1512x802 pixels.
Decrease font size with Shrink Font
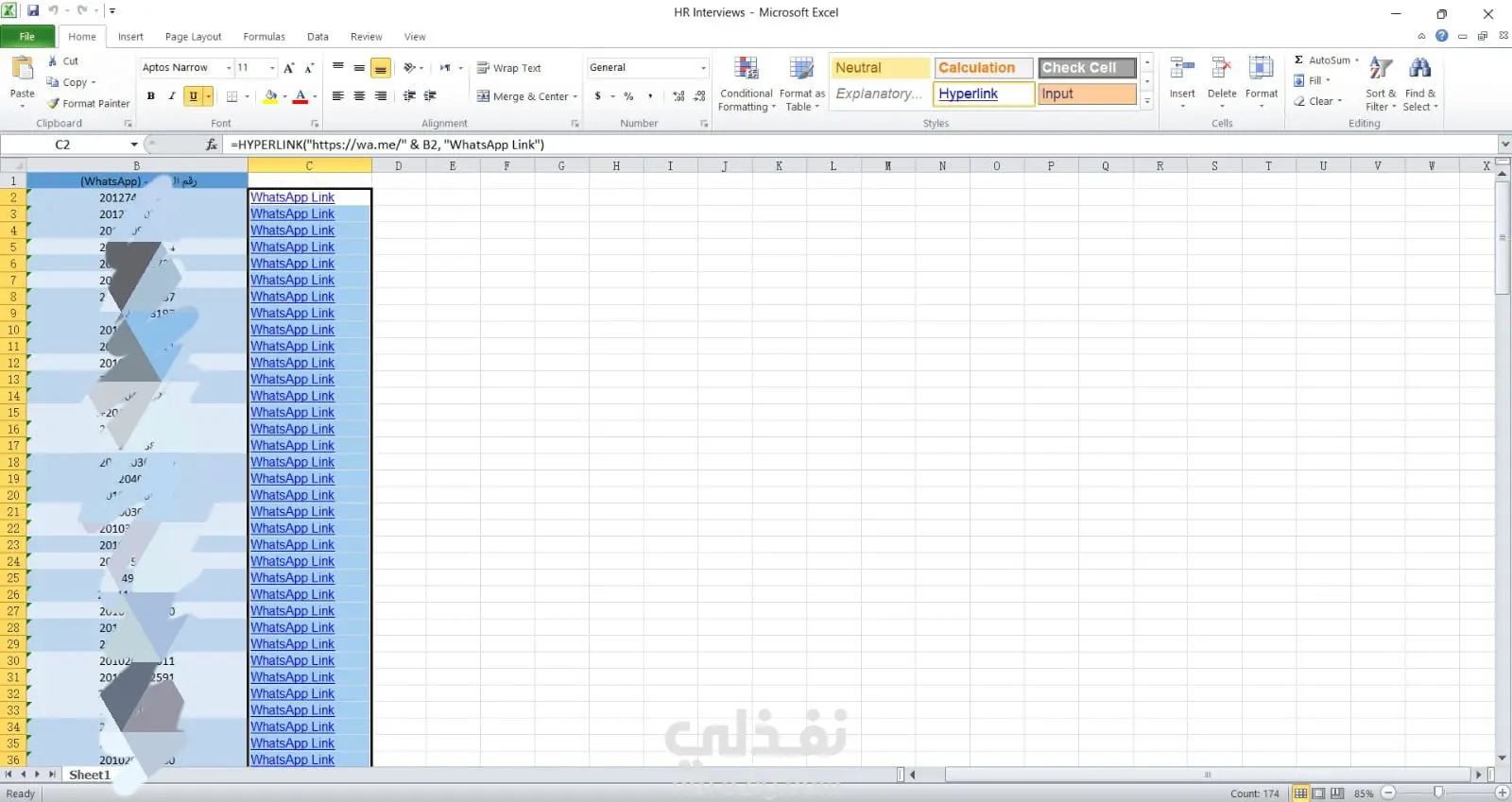point(309,68)
